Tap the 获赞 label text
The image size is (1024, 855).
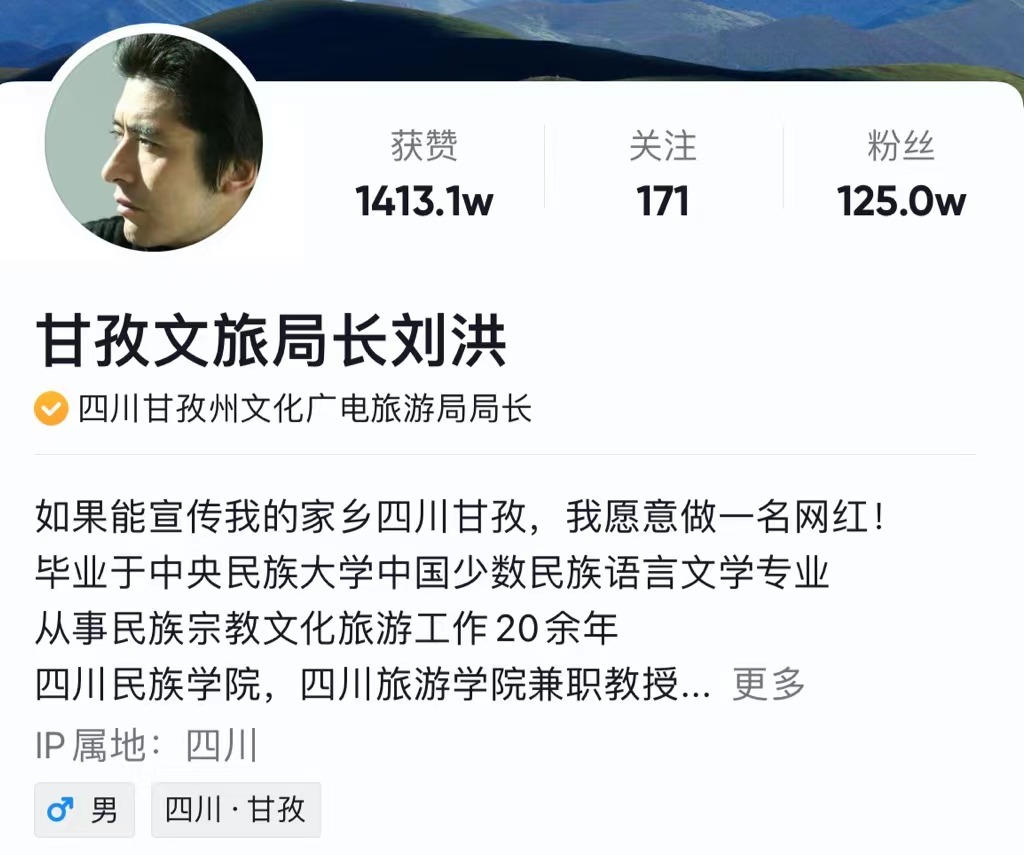(x=424, y=145)
